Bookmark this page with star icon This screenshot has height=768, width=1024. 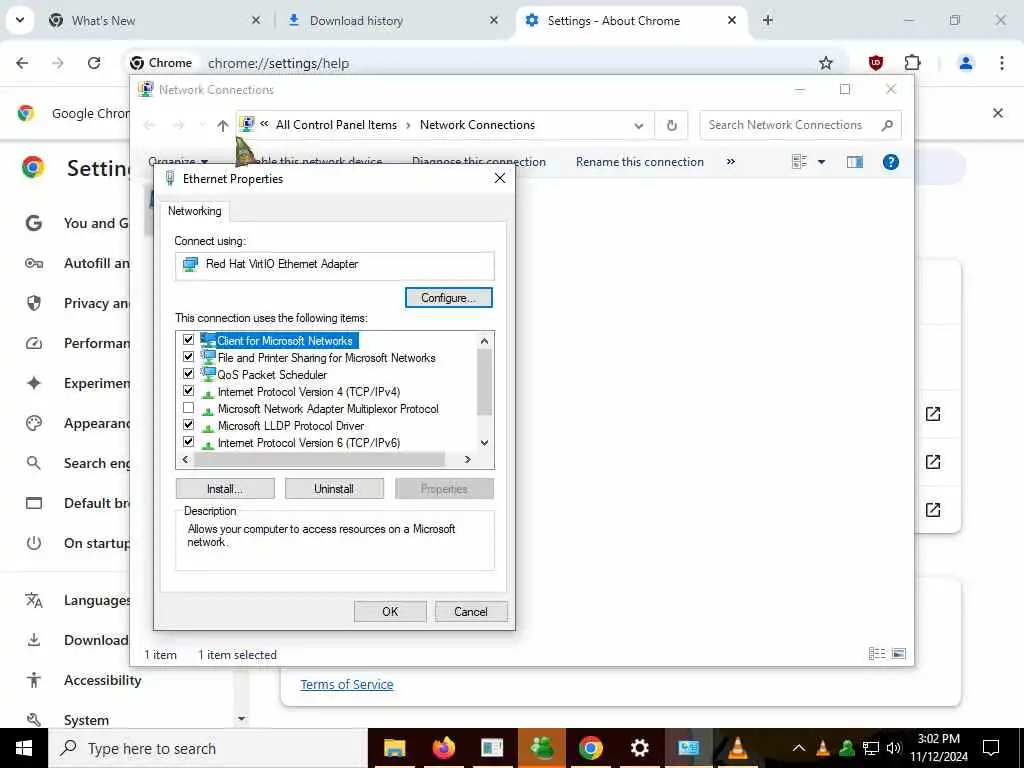pos(826,63)
